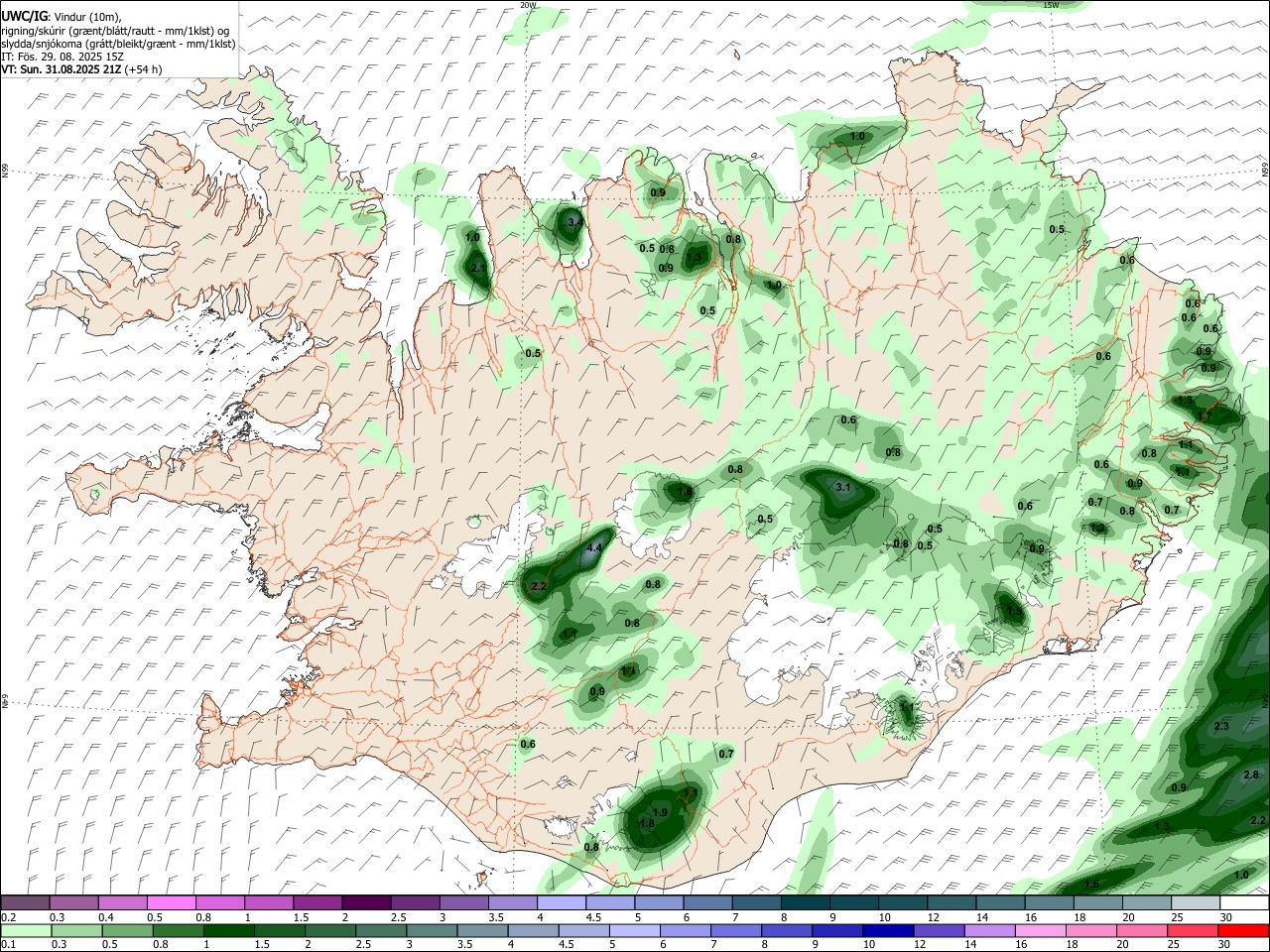Viewport: 1270px width, 952px height.
Task: Click the 20W longitude label
Action: pyautogui.click(x=528, y=5)
